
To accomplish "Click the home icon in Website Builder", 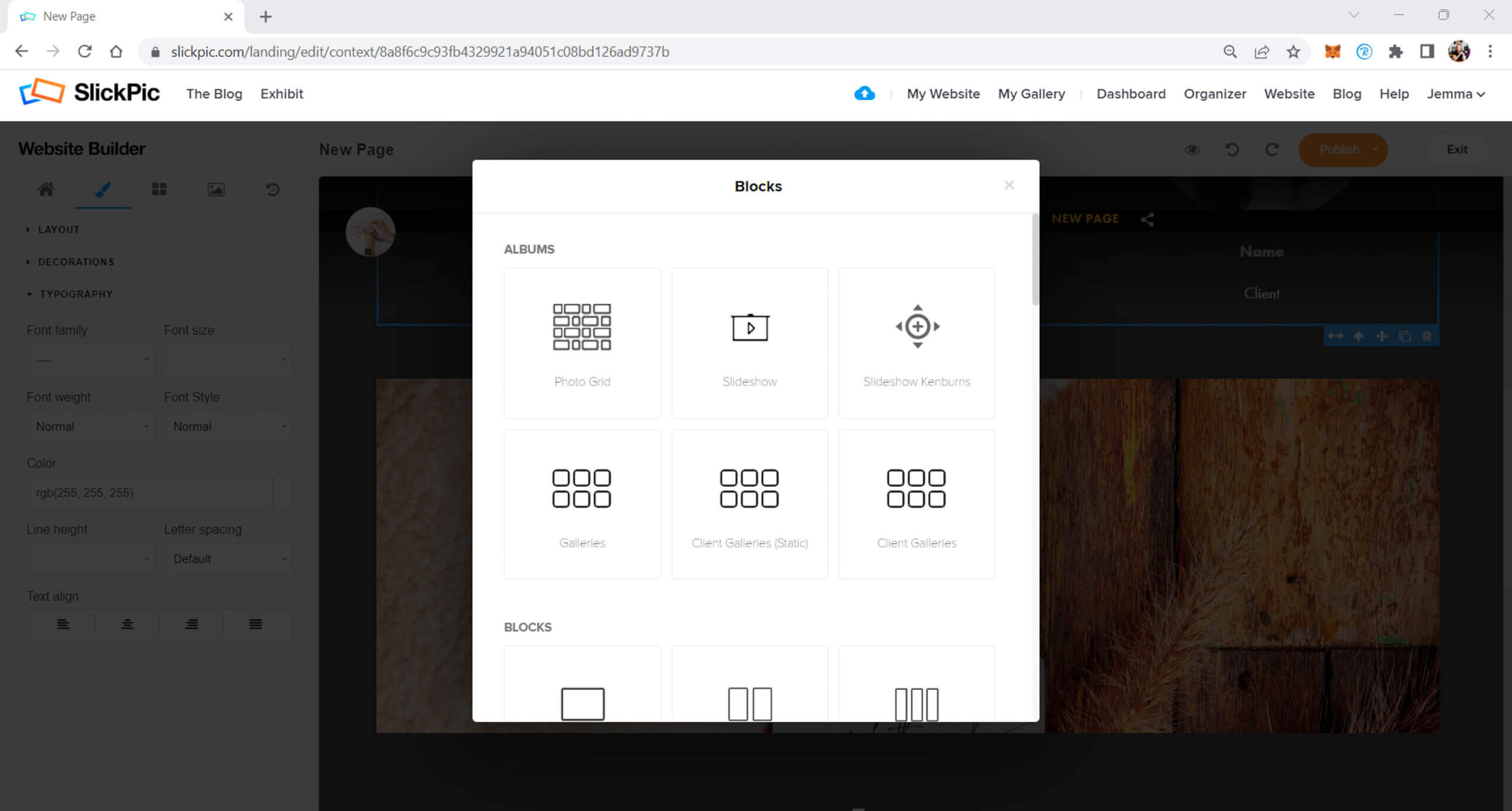I will (x=46, y=189).
